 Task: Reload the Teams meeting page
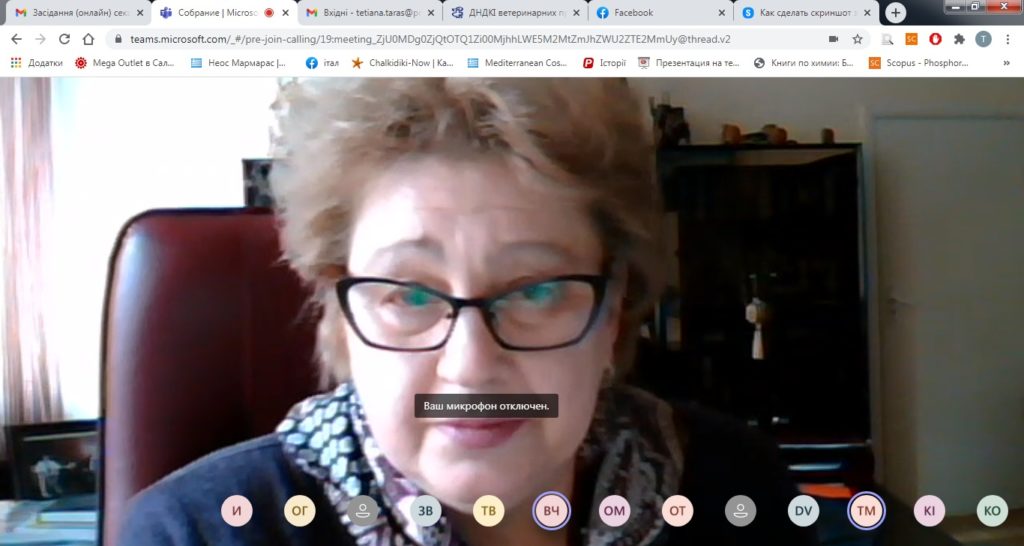coord(64,39)
